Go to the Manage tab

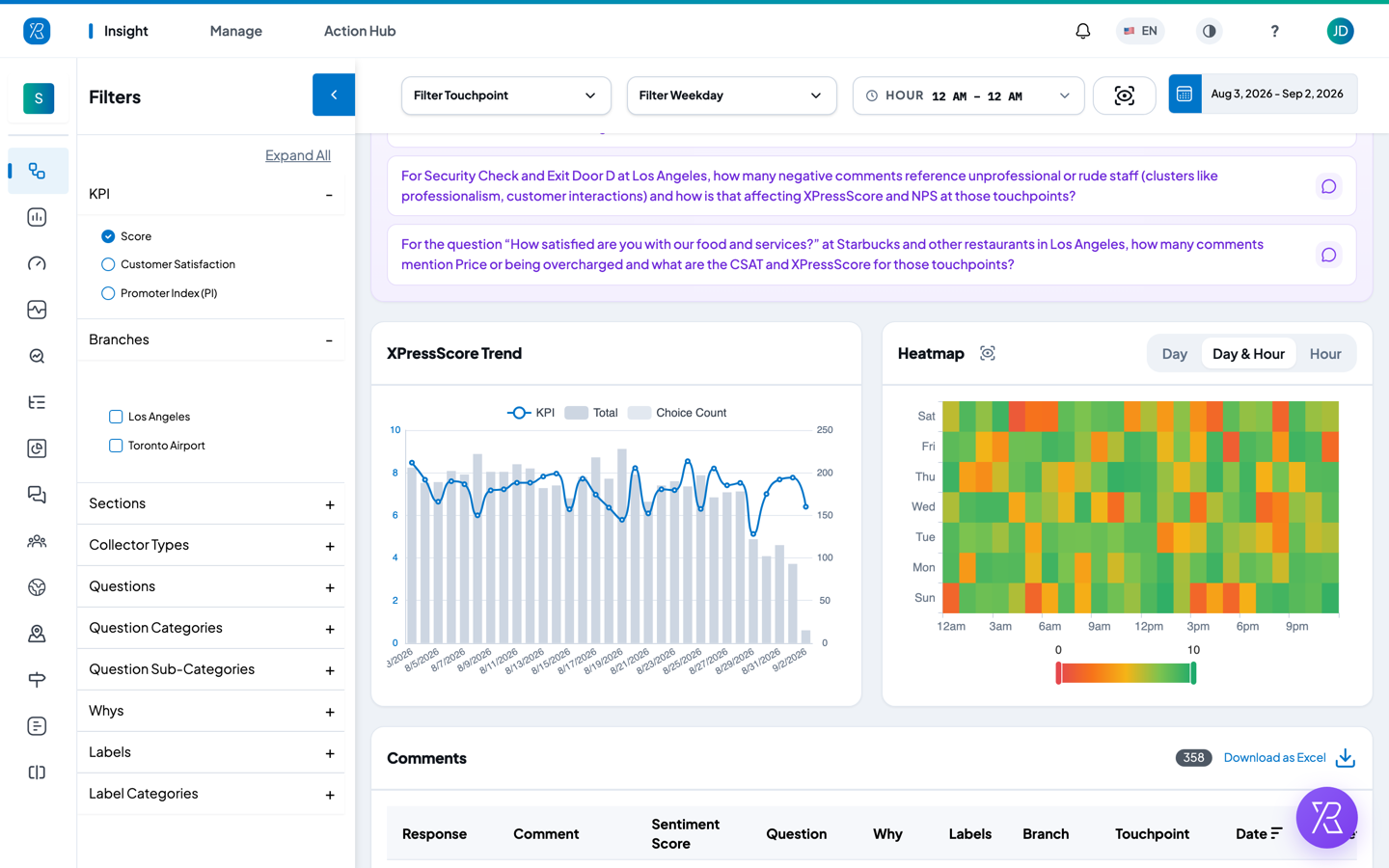(x=235, y=31)
